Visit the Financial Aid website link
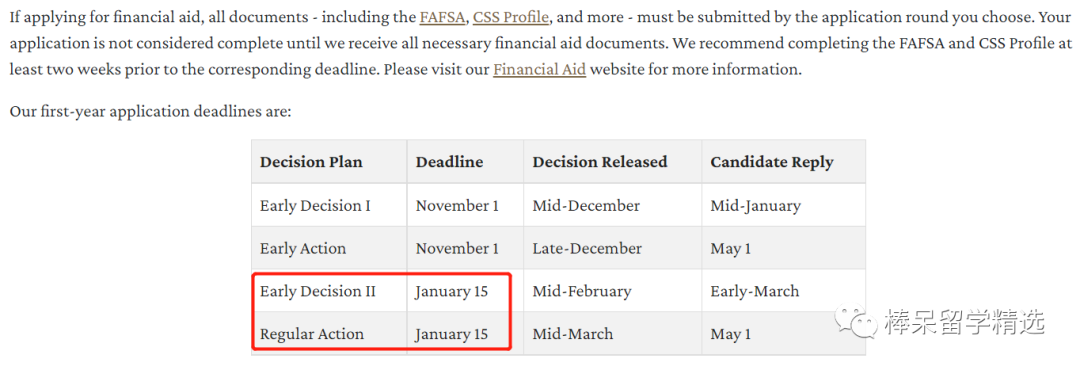The width and height of the screenshot is (1080, 370). tap(539, 70)
